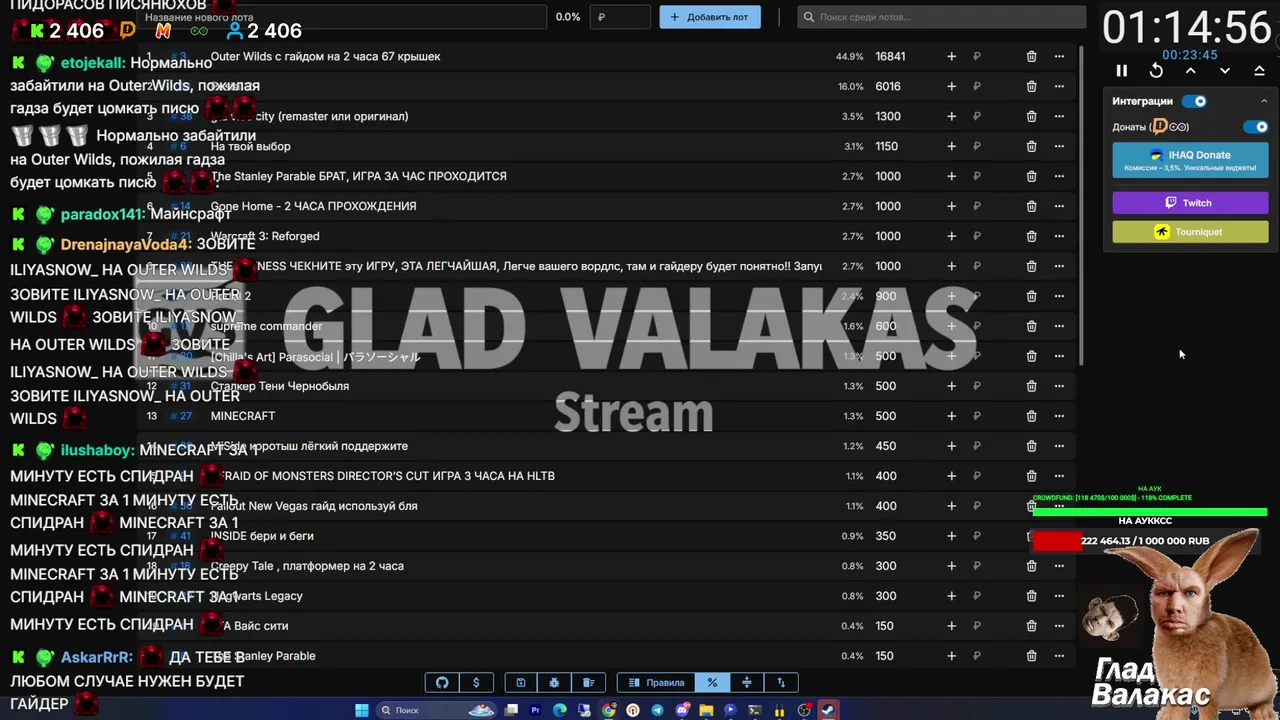Click ruble icon on the Warcraft 3: Reforged lot
This screenshot has width=1280, height=720.
click(977, 237)
